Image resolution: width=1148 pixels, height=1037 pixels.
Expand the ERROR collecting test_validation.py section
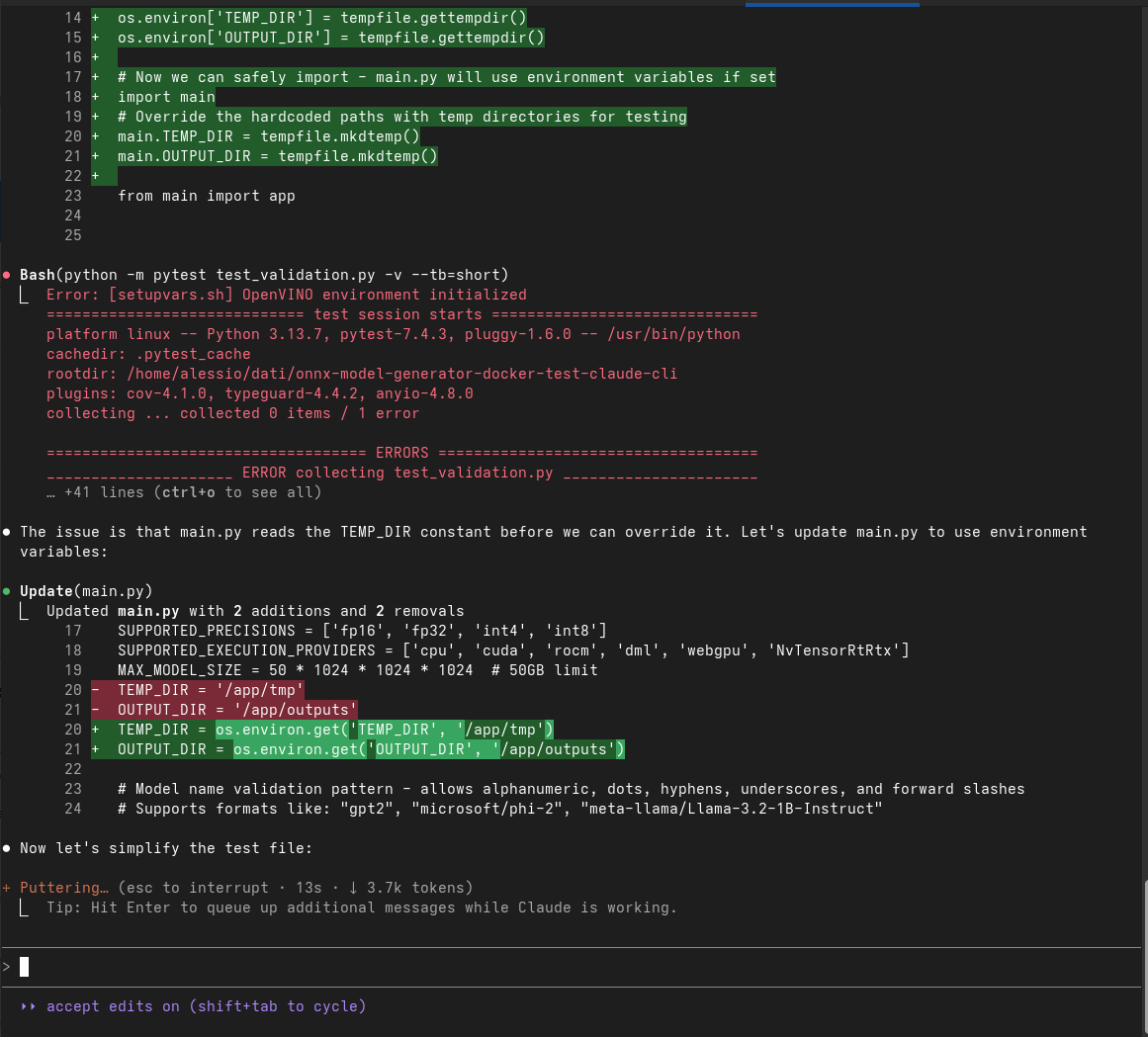[x=390, y=473]
